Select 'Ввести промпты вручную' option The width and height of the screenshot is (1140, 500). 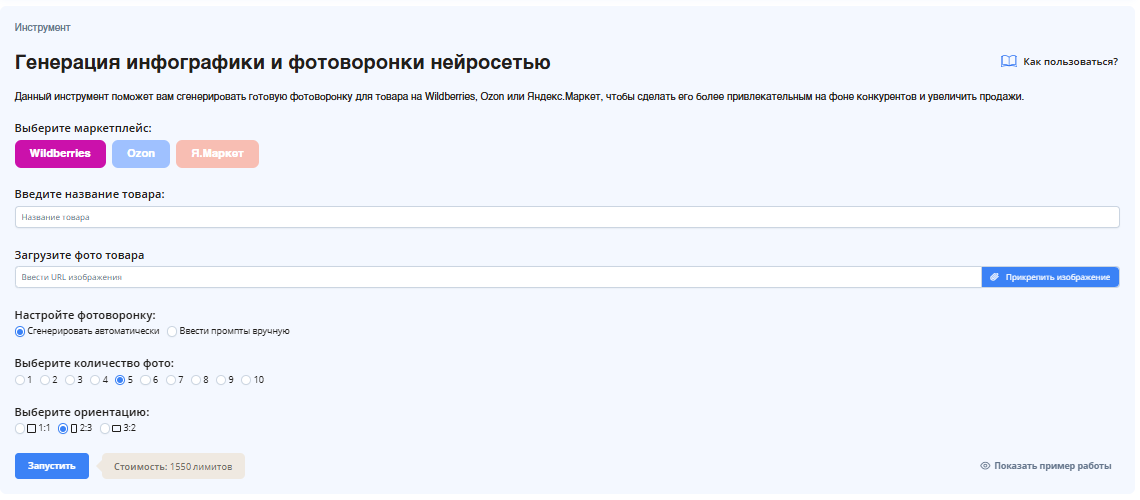coord(172,331)
